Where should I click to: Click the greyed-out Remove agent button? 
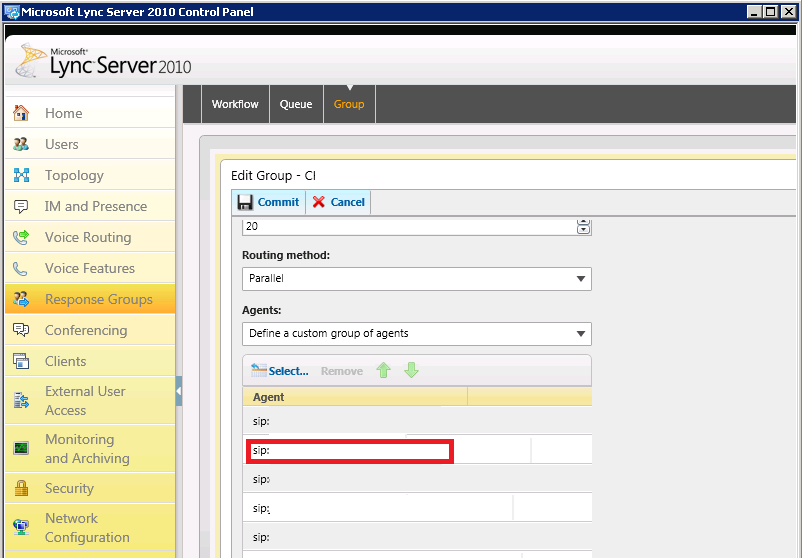pos(342,371)
